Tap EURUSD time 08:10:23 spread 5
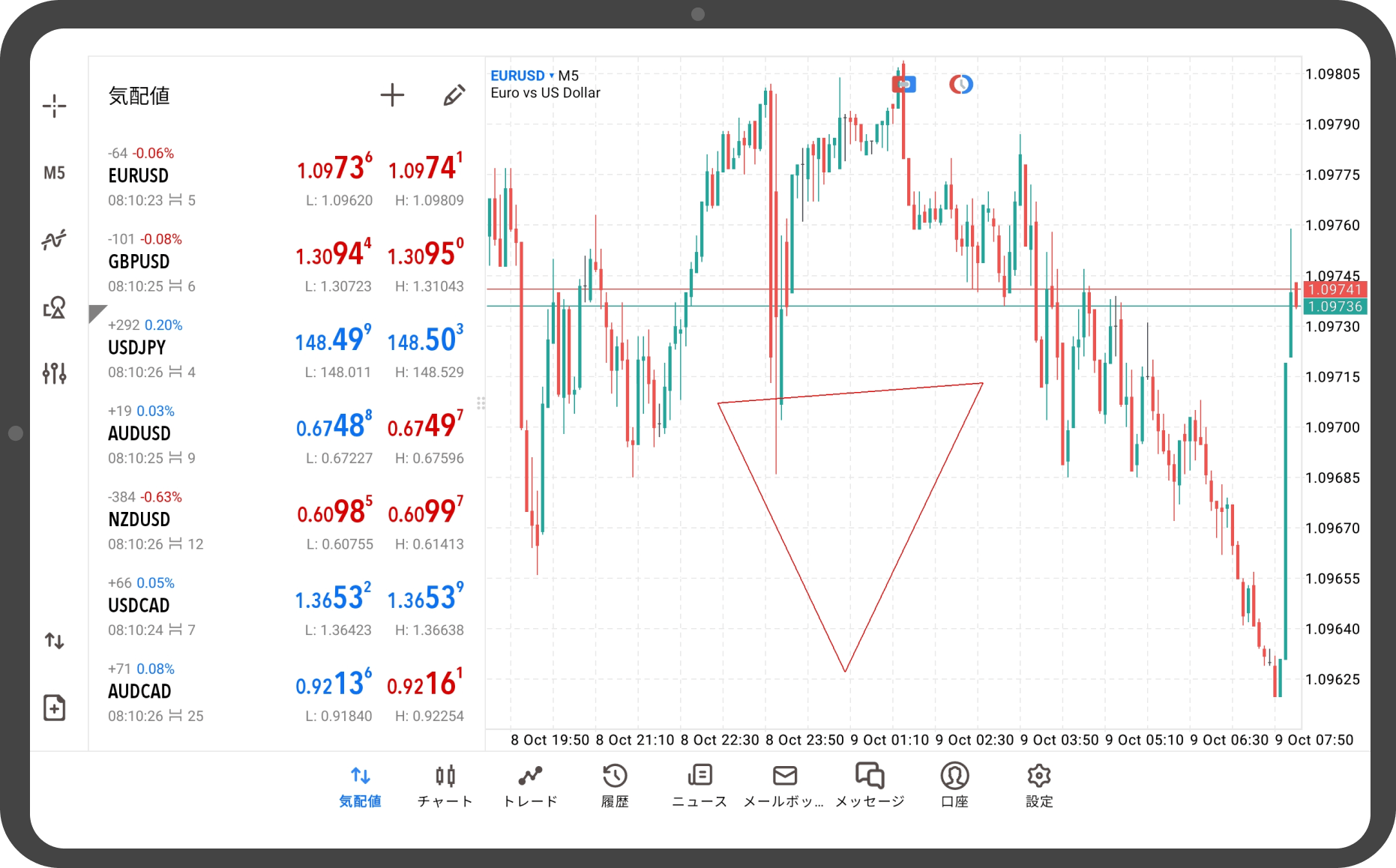 click(x=152, y=200)
